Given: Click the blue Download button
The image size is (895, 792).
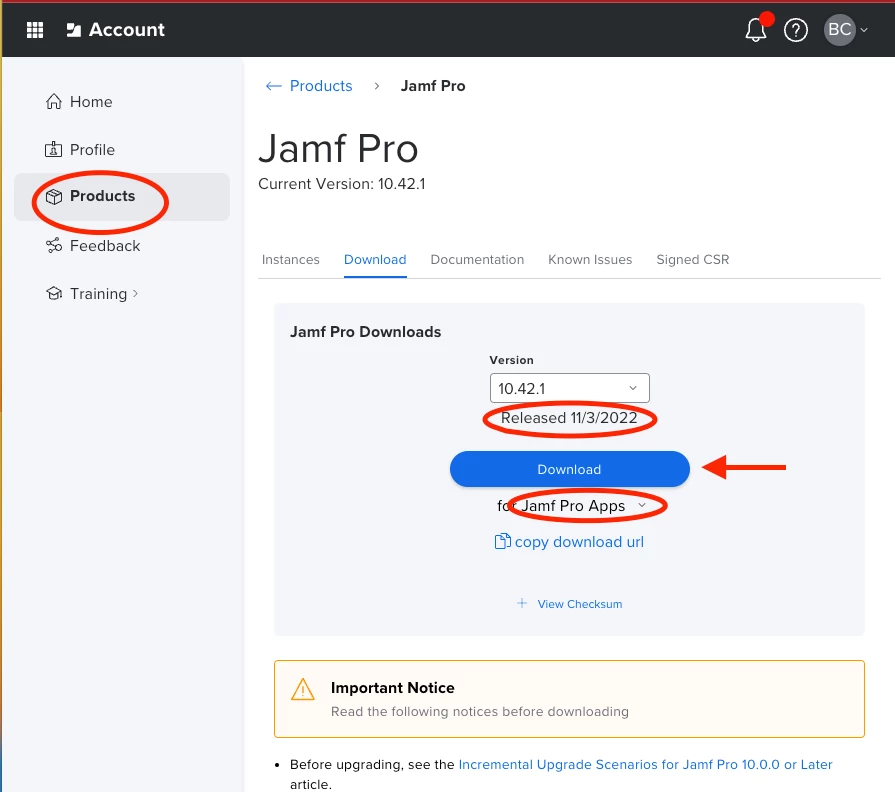Looking at the screenshot, I should (570, 469).
